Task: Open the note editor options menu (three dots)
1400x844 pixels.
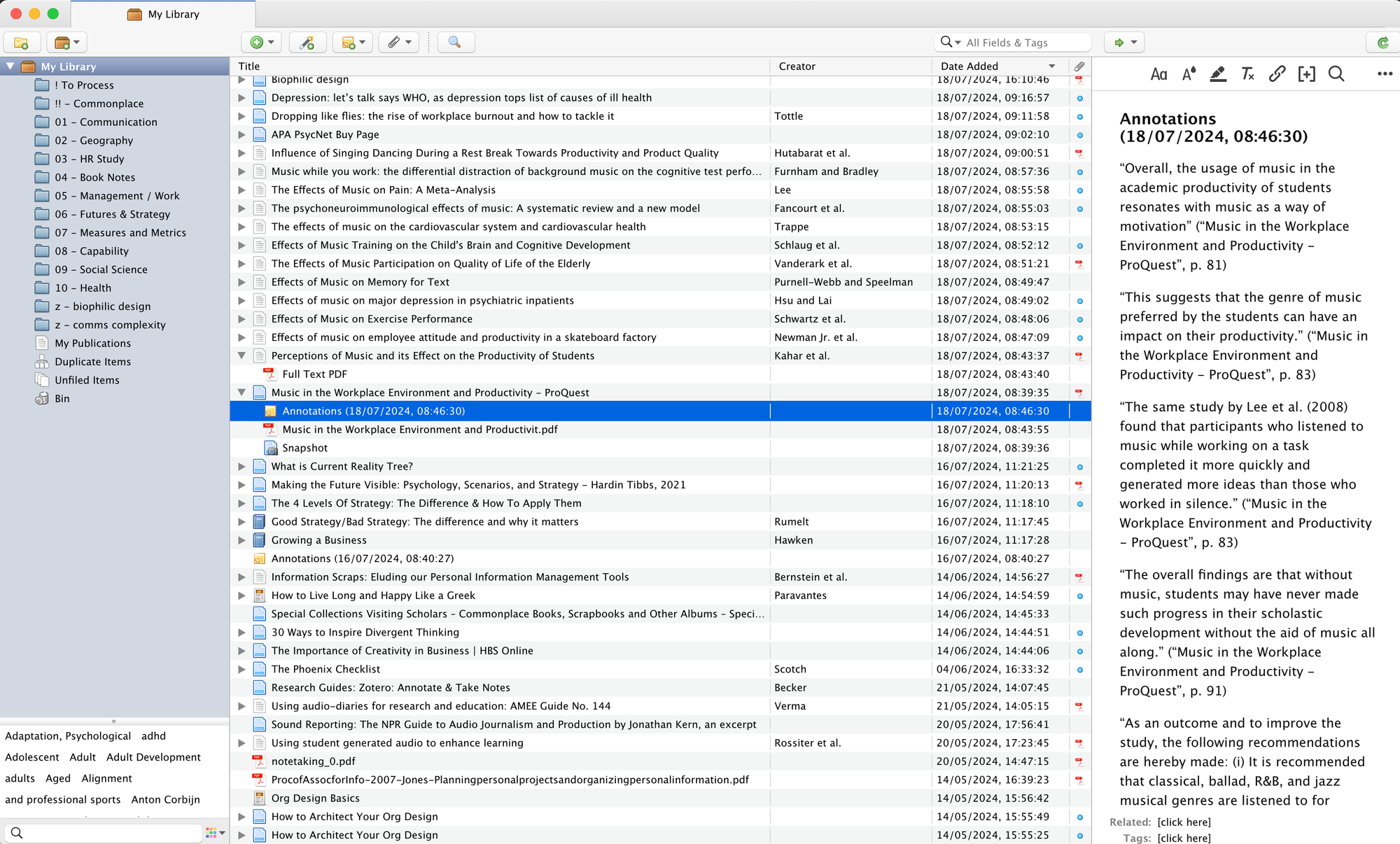Action: (x=1385, y=73)
